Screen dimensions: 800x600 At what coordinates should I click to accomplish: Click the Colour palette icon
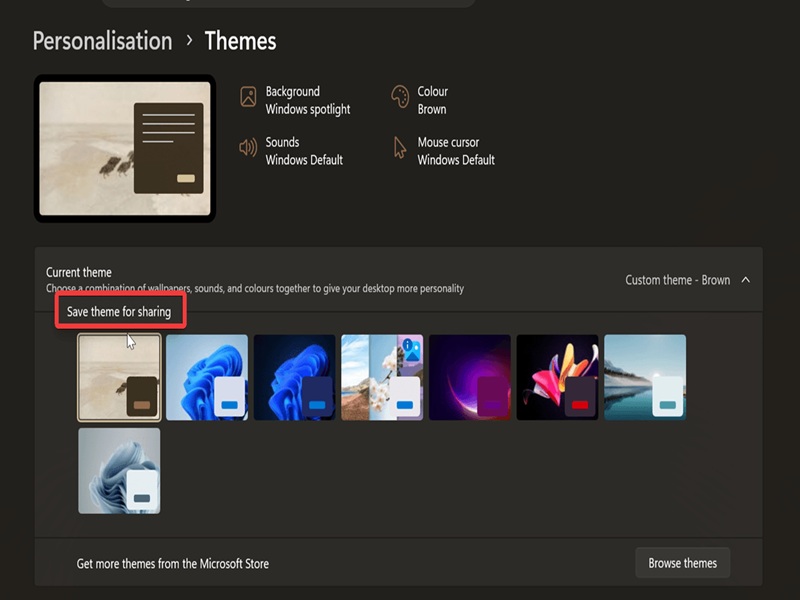click(x=400, y=96)
